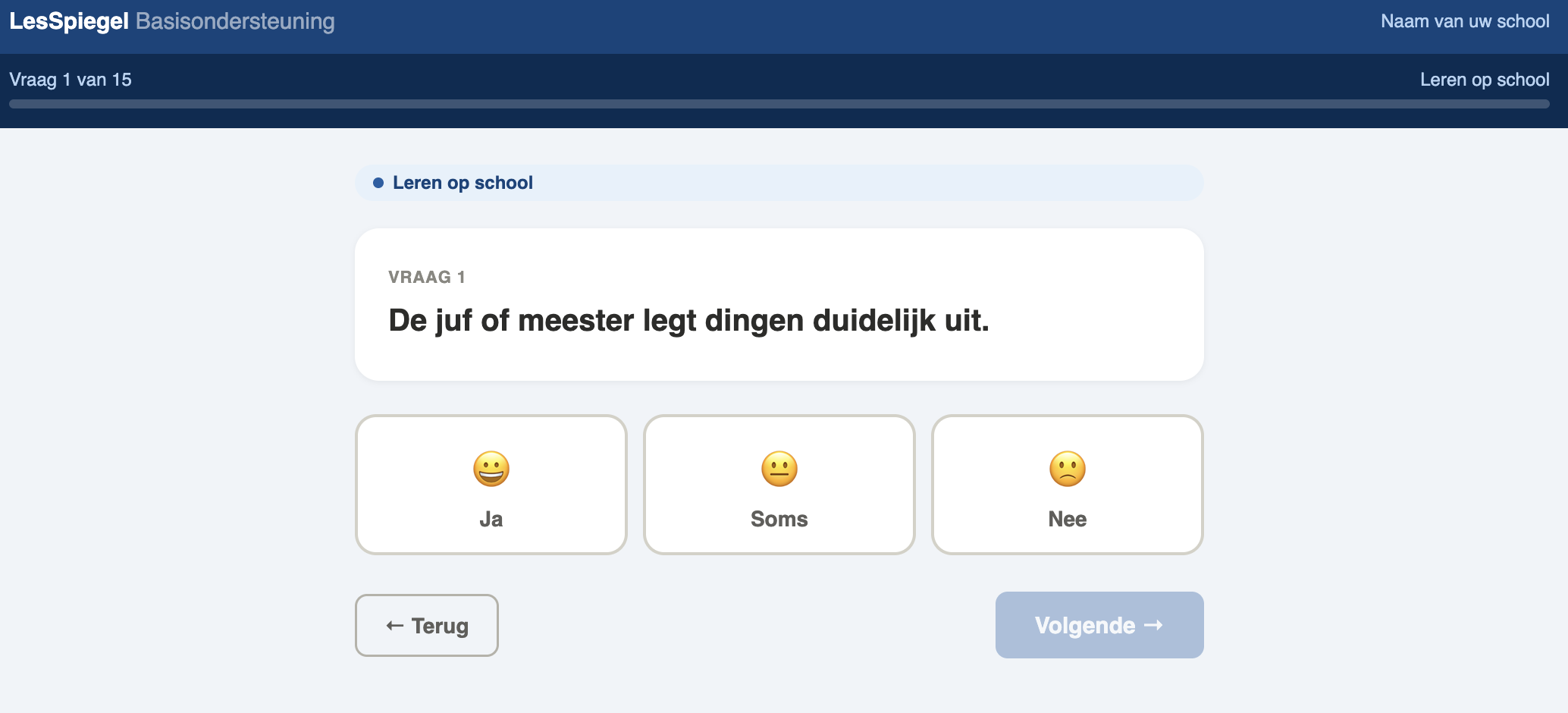This screenshot has width=1568, height=713.
Task: Click the left arrow icon on Terug
Action: (x=394, y=626)
